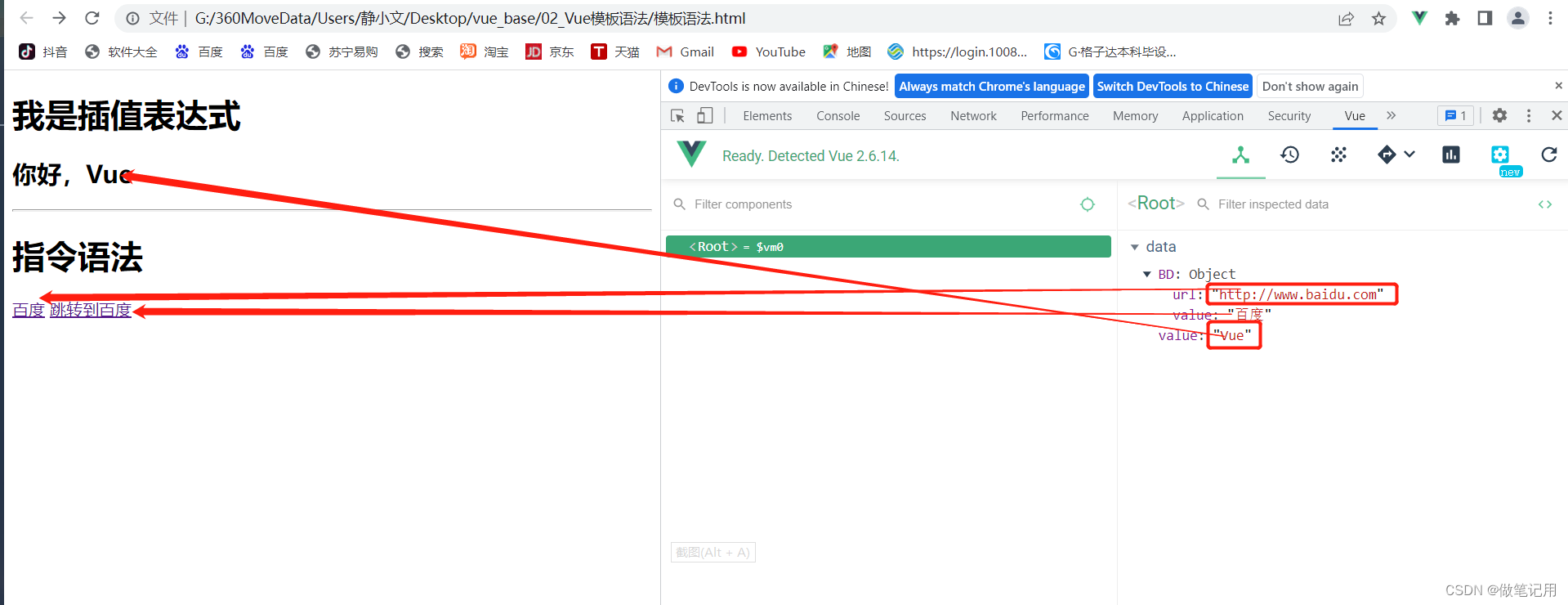Screen dimensions: 1568x605
Task: Switch to the Performance tab
Action: [x=1054, y=116]
